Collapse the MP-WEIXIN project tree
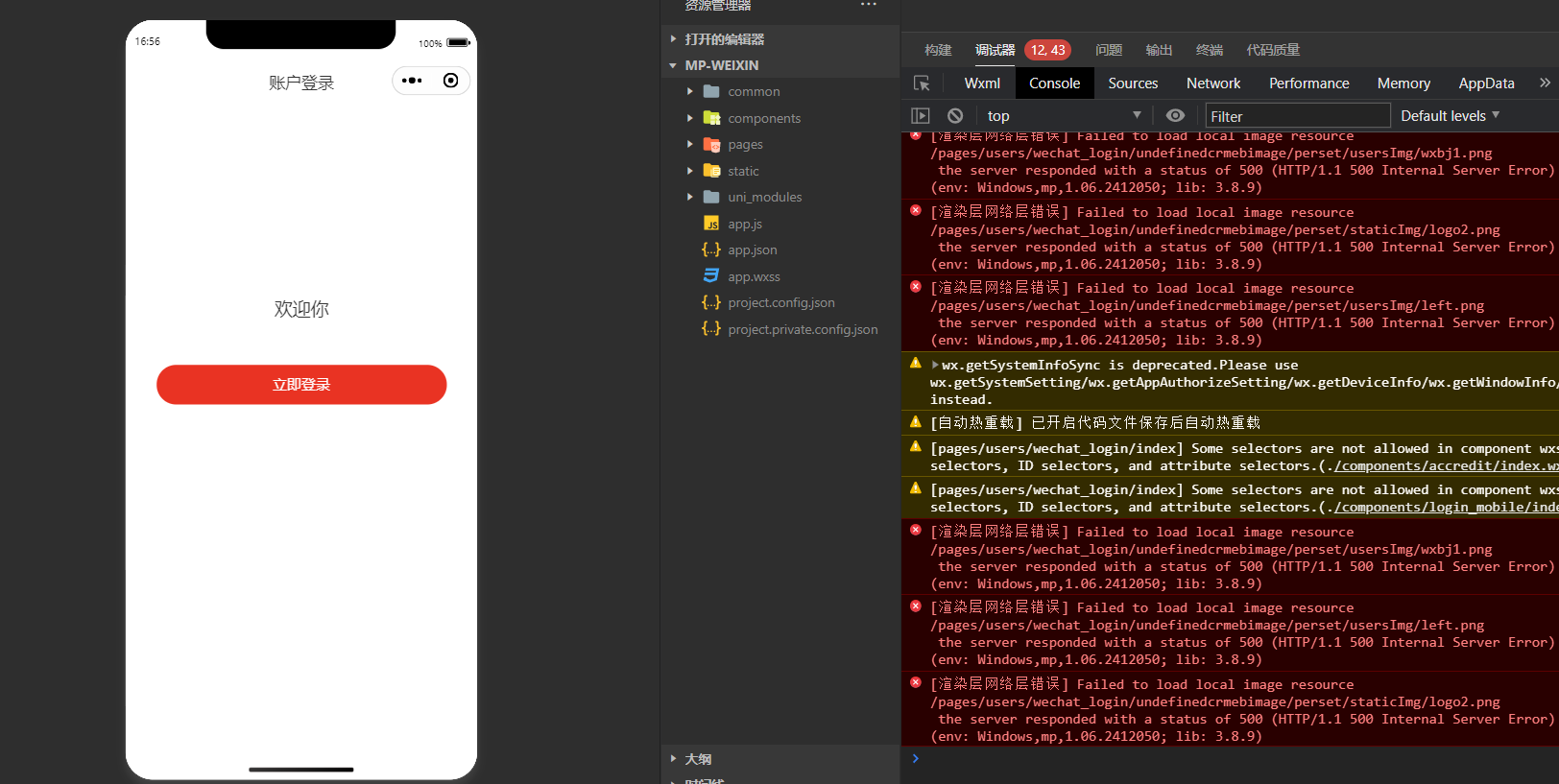The width and height of the screenshot is (1559, 784). [673, 65]
